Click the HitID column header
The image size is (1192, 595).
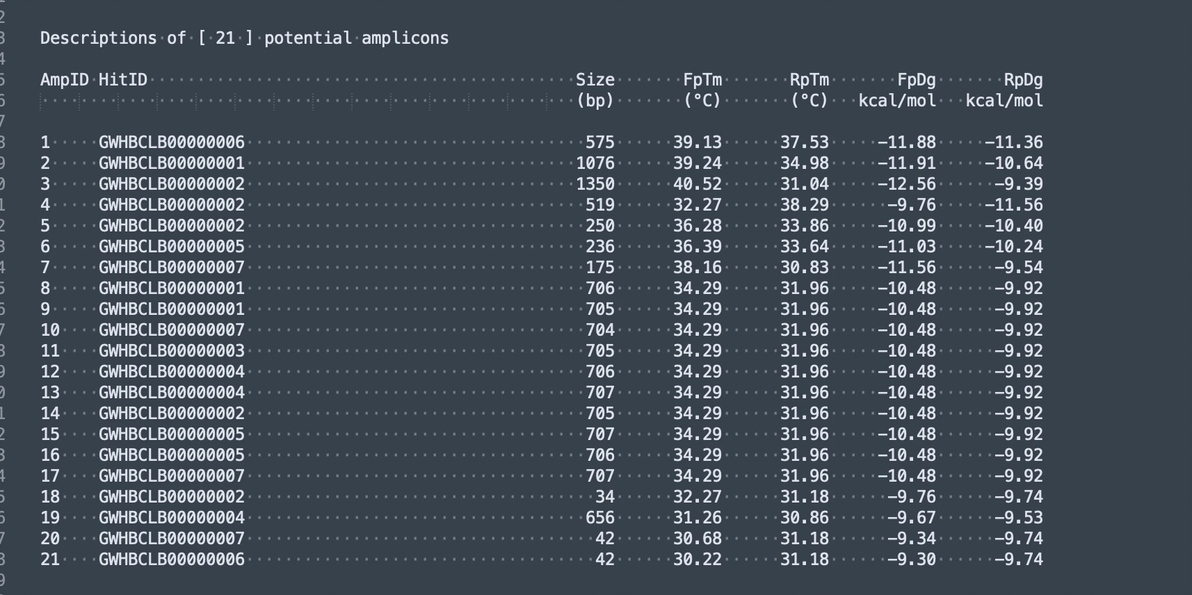pyautogui.click(x=122, y=80)
